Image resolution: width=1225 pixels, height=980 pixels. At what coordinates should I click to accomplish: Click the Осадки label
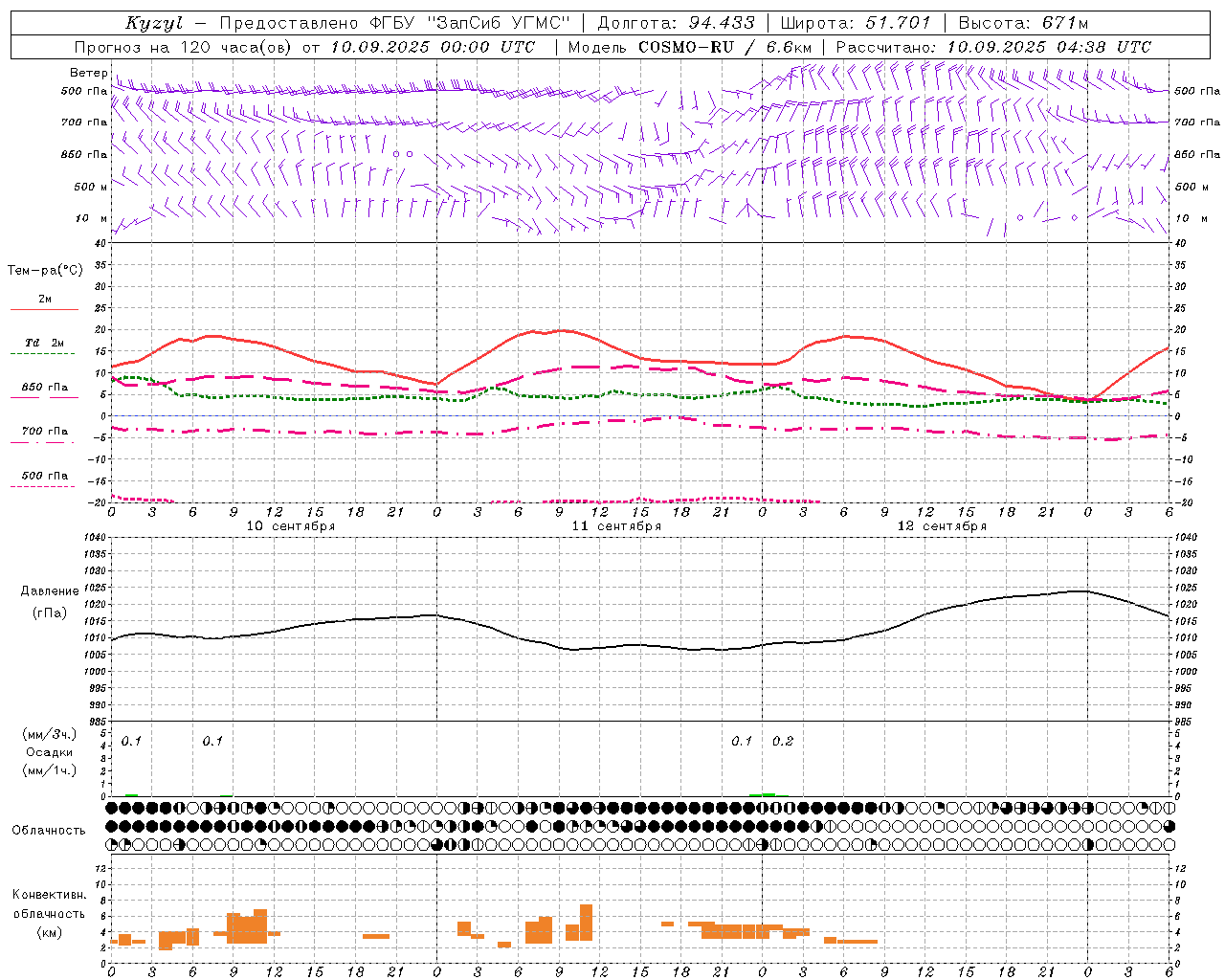(49, 752)
